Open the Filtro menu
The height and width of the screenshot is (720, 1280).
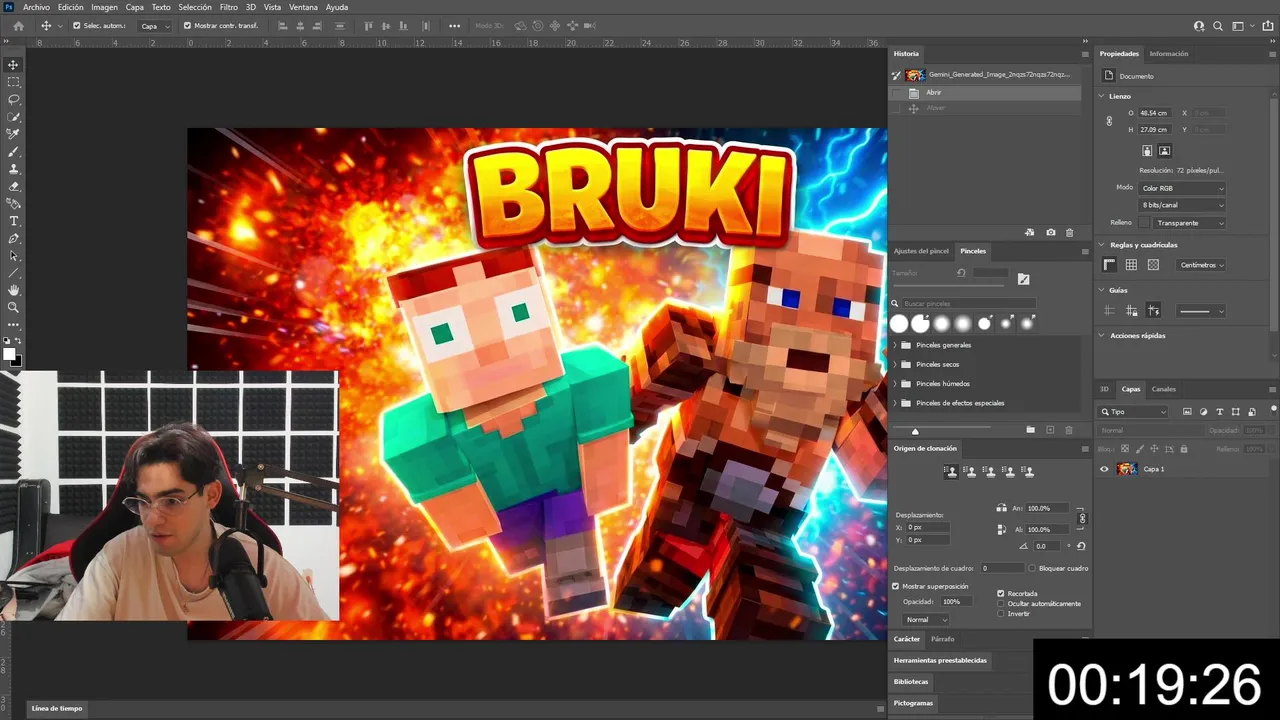[x=229, y=7]
